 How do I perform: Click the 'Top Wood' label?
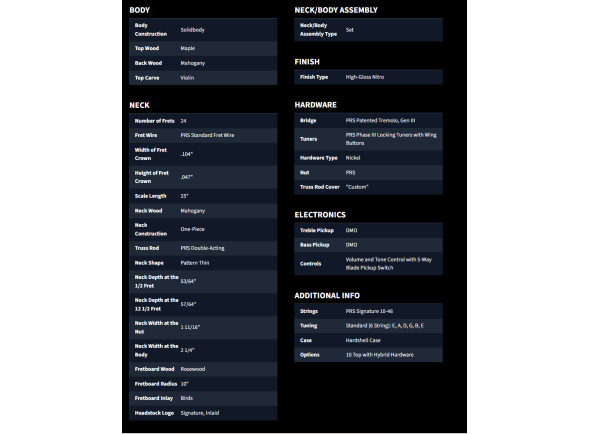[x=147, y=48]
